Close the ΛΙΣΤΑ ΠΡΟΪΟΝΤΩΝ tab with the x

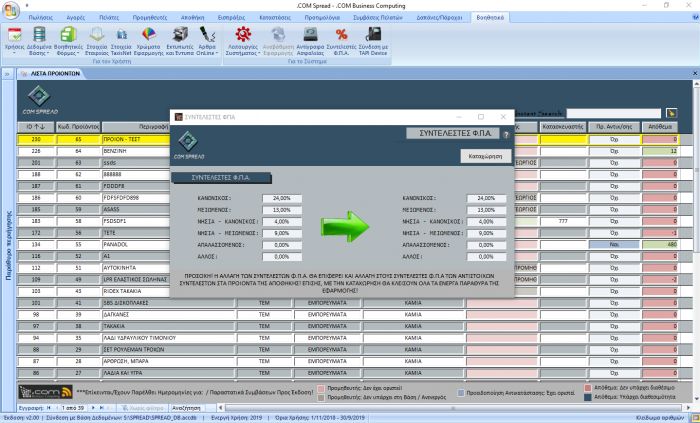tap(695, 74)
